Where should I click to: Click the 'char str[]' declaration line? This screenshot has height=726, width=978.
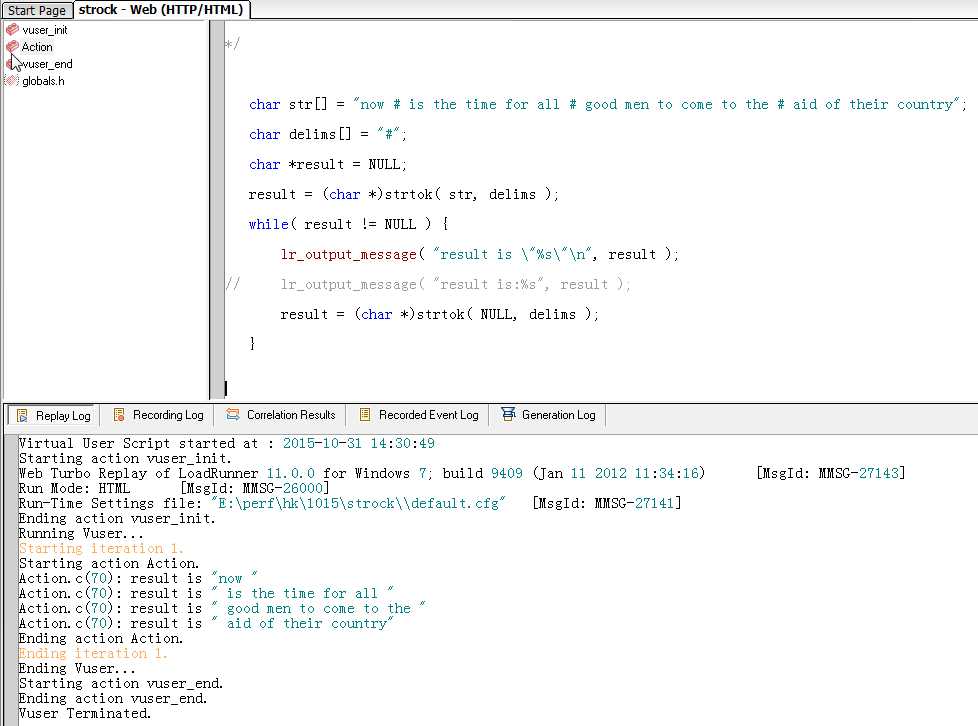[x=608, y=104]
